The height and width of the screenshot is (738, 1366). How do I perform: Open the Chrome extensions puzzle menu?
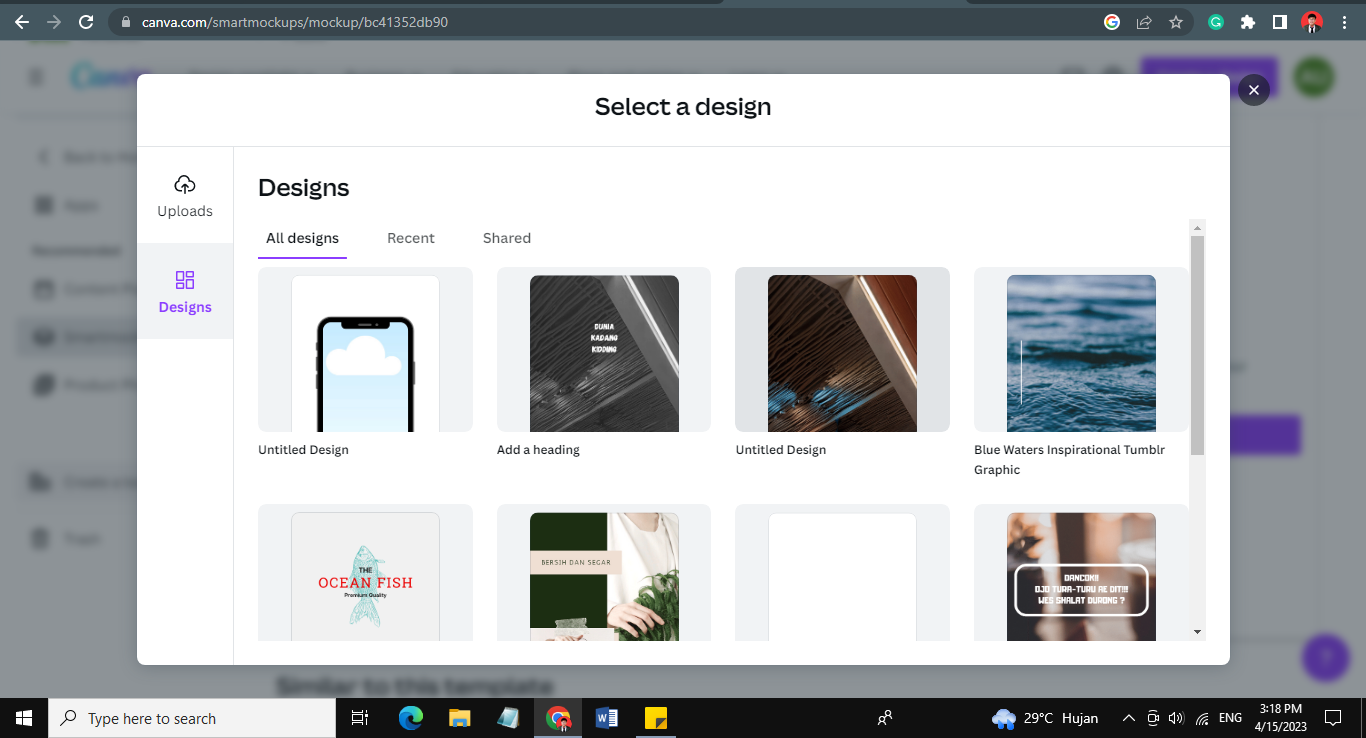[1248, 21]
